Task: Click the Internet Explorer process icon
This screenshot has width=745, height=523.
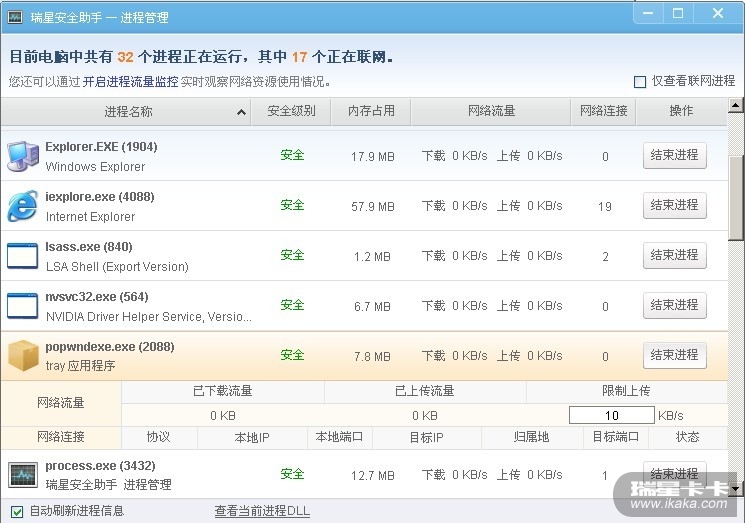Action: coord(22,206)
